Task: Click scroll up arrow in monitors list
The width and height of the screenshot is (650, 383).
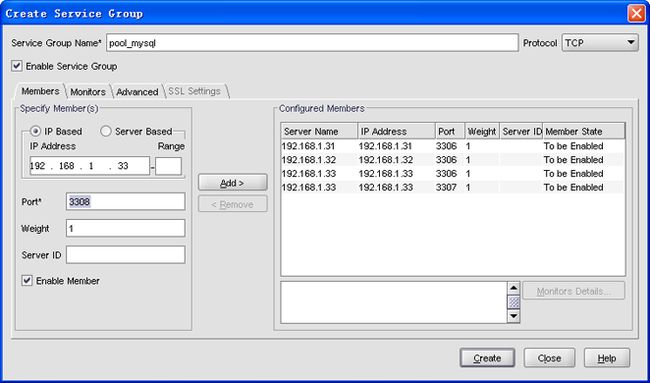Action: tap(514, 288)
